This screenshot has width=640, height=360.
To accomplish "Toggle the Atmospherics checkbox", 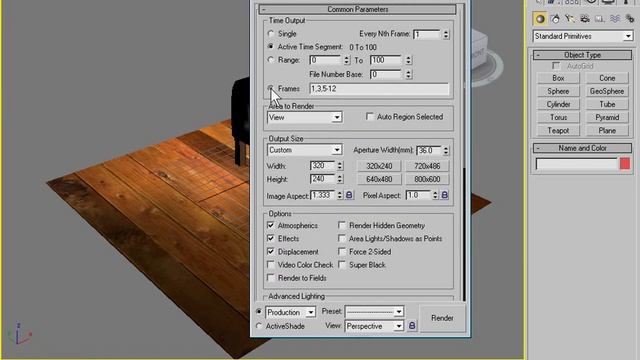I will [x=271, y=225].
